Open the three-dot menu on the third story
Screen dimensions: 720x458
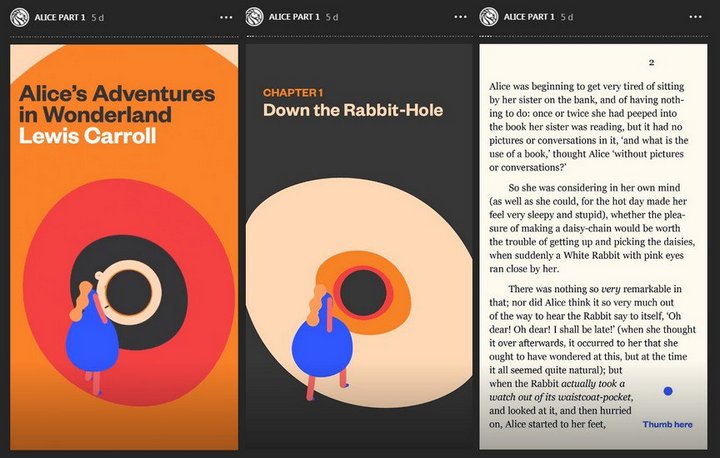(x=695, y=17)
